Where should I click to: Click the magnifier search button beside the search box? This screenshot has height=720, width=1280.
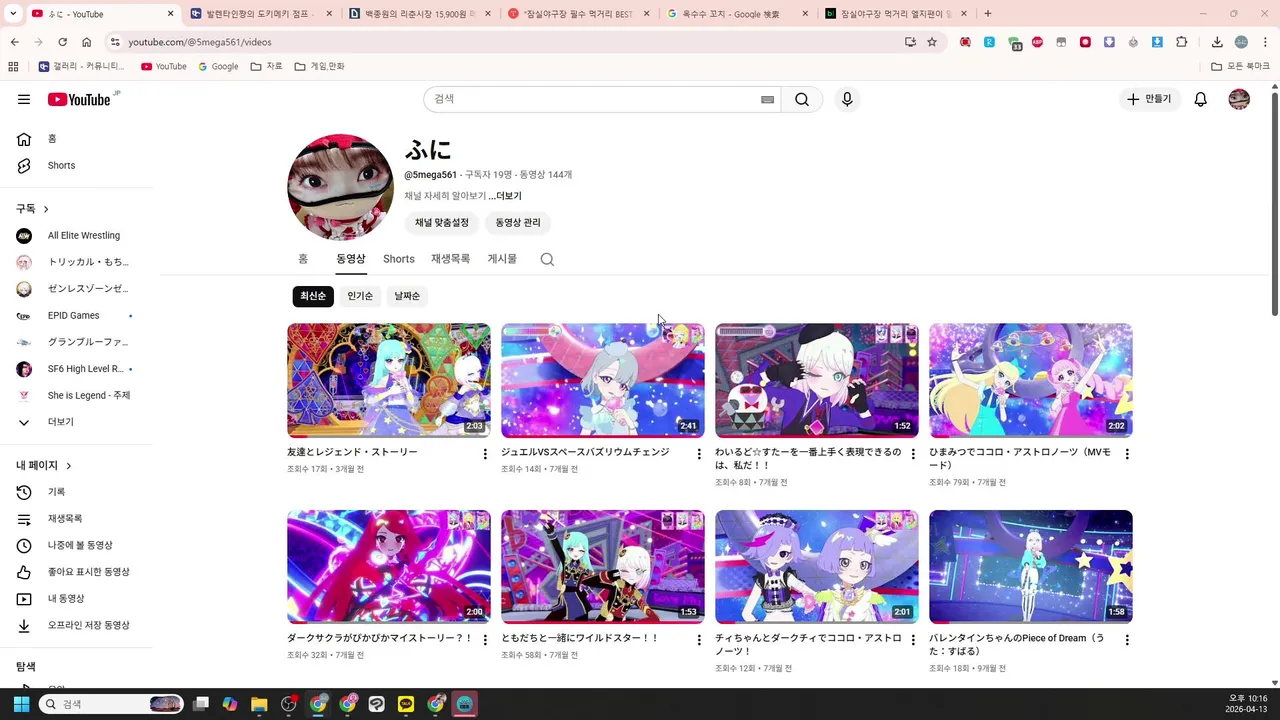click(x=802, y=99)
